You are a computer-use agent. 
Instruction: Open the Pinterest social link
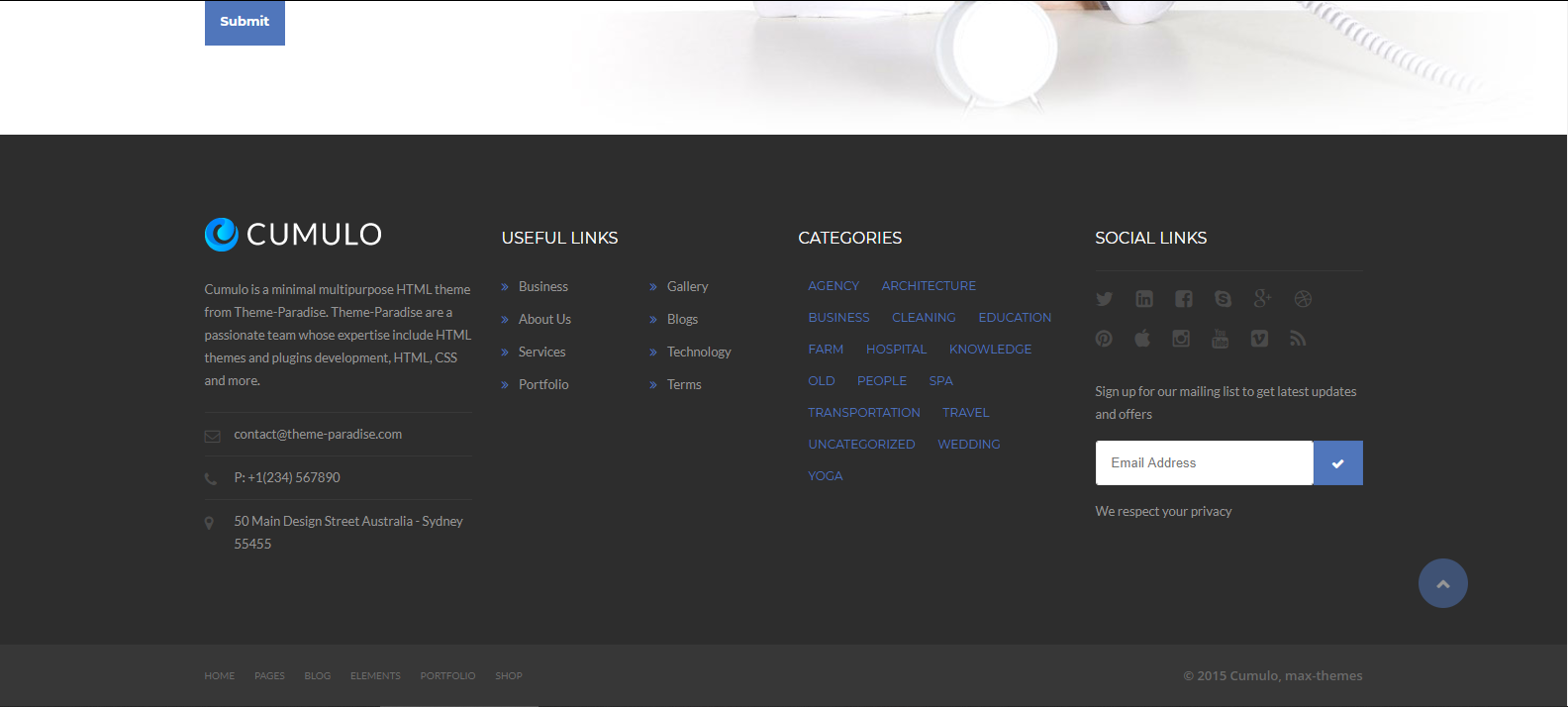coord(1104,339)
